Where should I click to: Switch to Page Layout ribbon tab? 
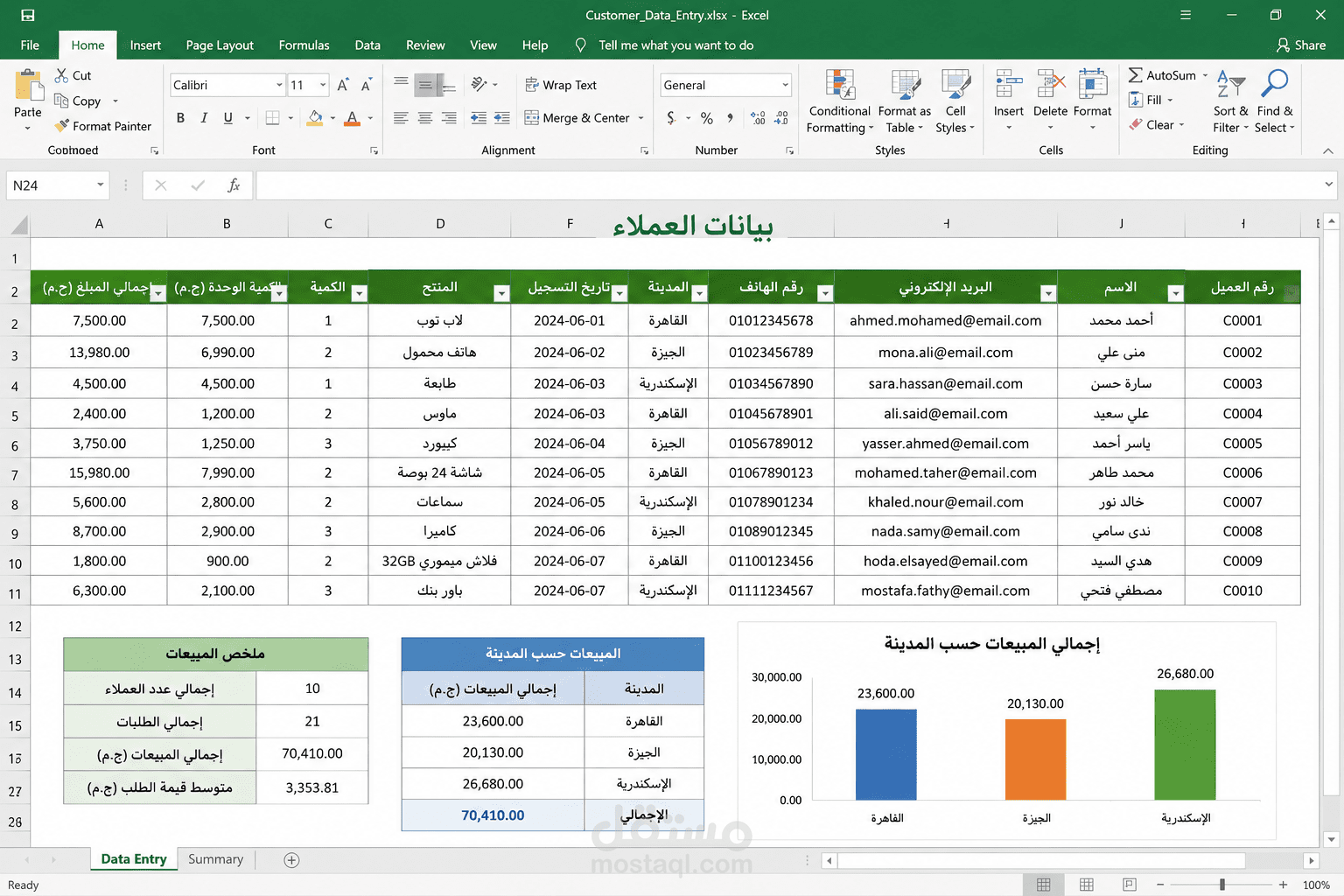220,45
